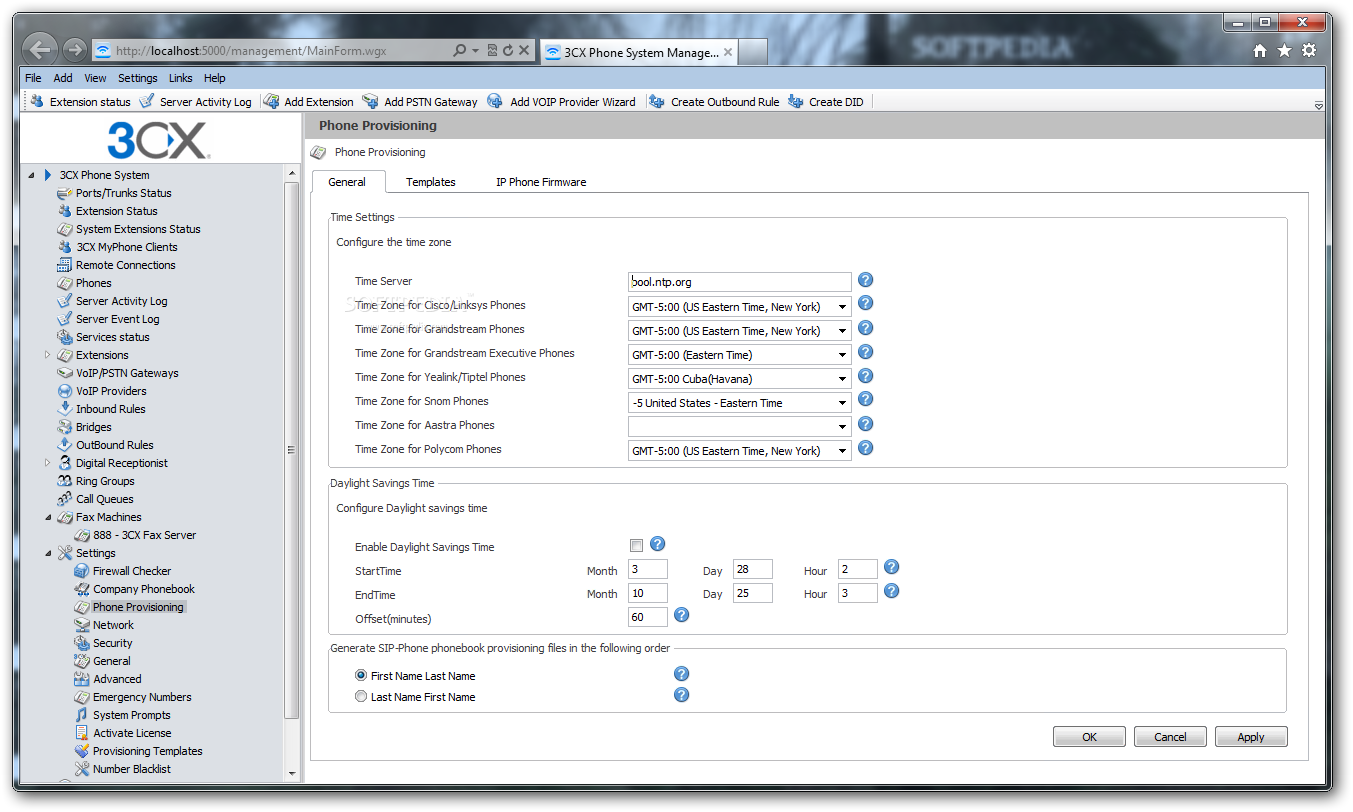Open the Links menu
Screen dimensions: 1353x812
181,78
